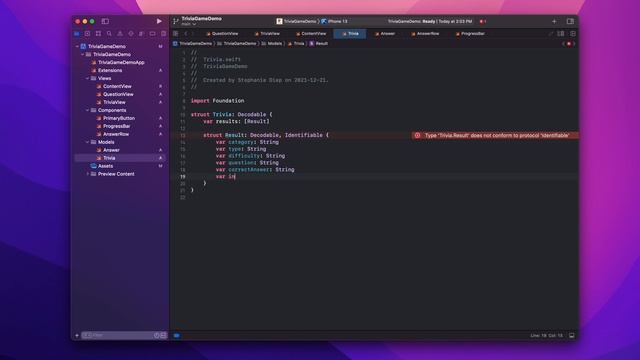Click the adjust editor options icon
Screen dimensions: 640x360
pyautogui.click(x=561, y=34)
